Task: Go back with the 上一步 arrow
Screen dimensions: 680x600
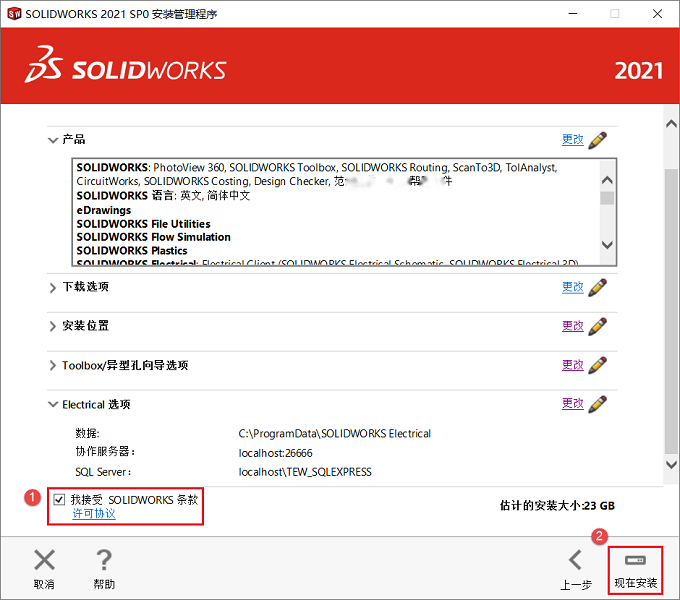Action: click(575, 560)
